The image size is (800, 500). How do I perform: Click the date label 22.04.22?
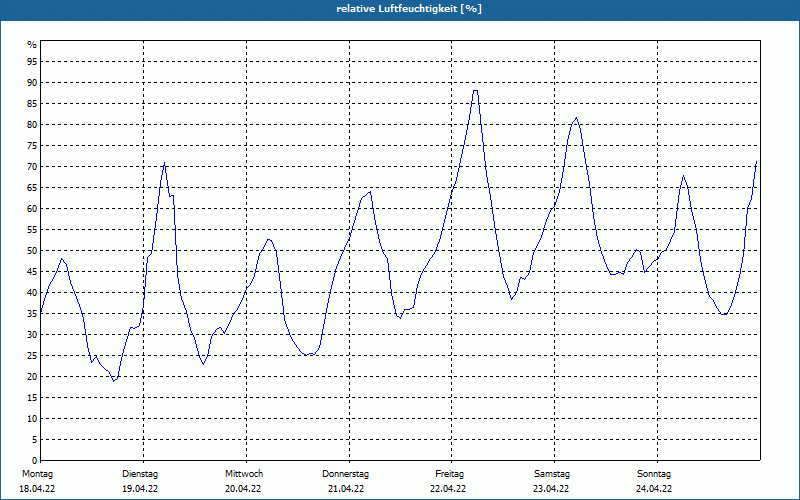[448, 489]
